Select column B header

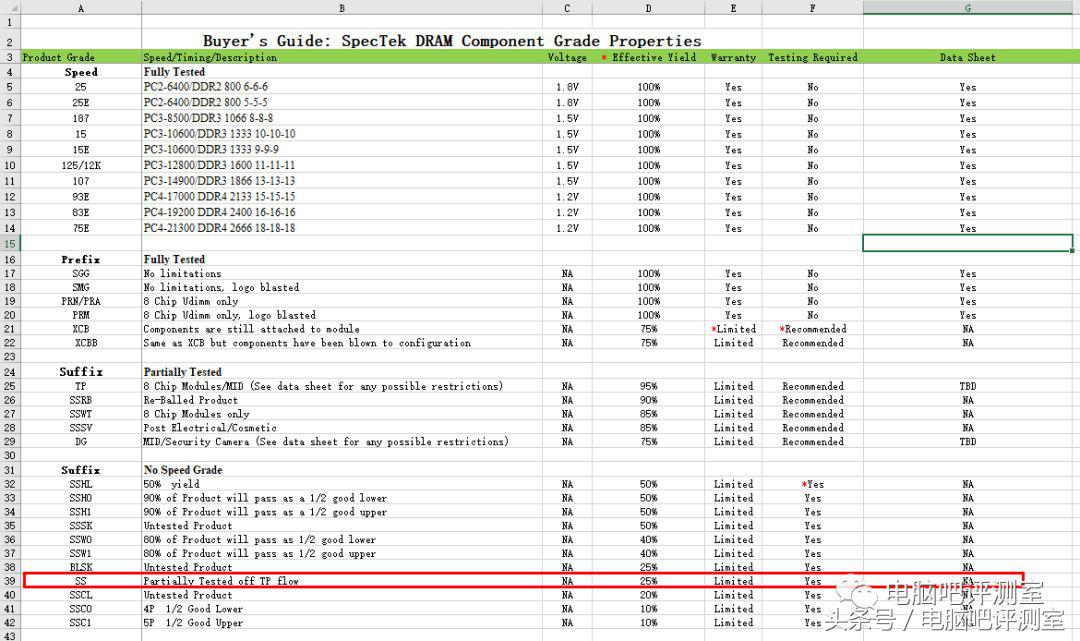342,8
